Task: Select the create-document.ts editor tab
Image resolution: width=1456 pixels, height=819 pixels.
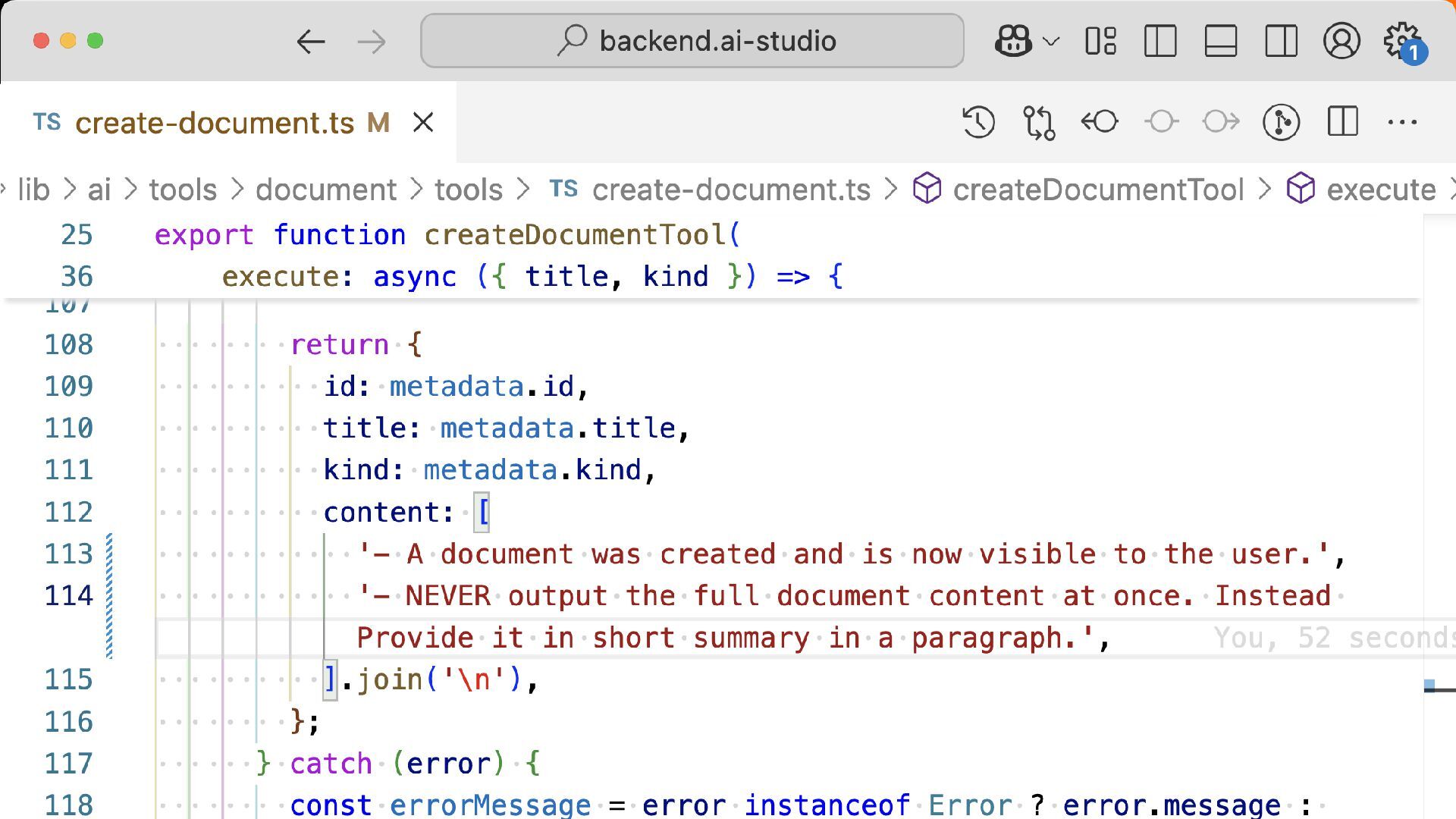Action: click(215, 123)
